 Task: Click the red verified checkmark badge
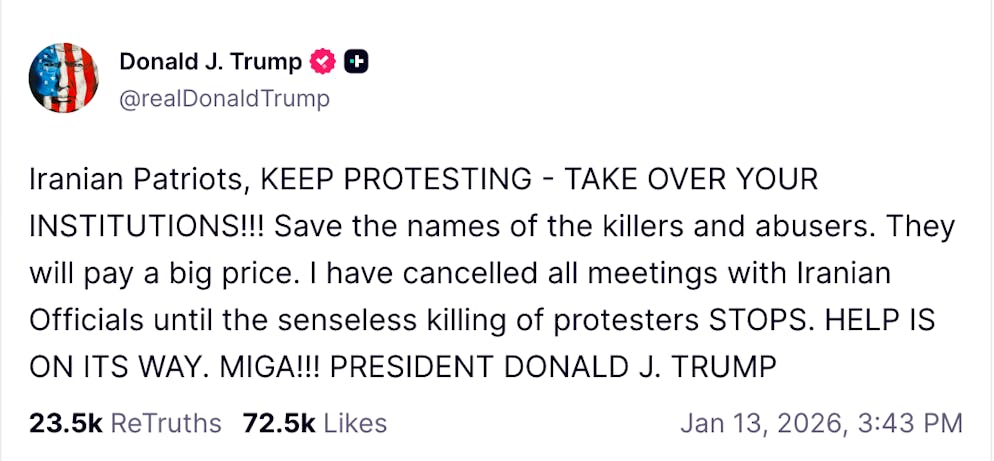point(321,62)
